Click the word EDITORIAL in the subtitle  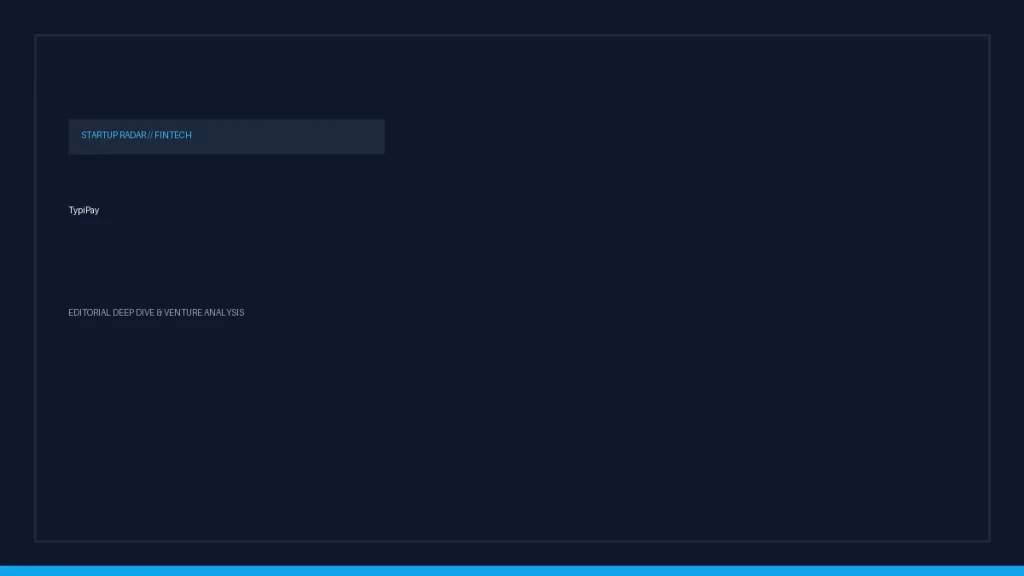(89, 313)
